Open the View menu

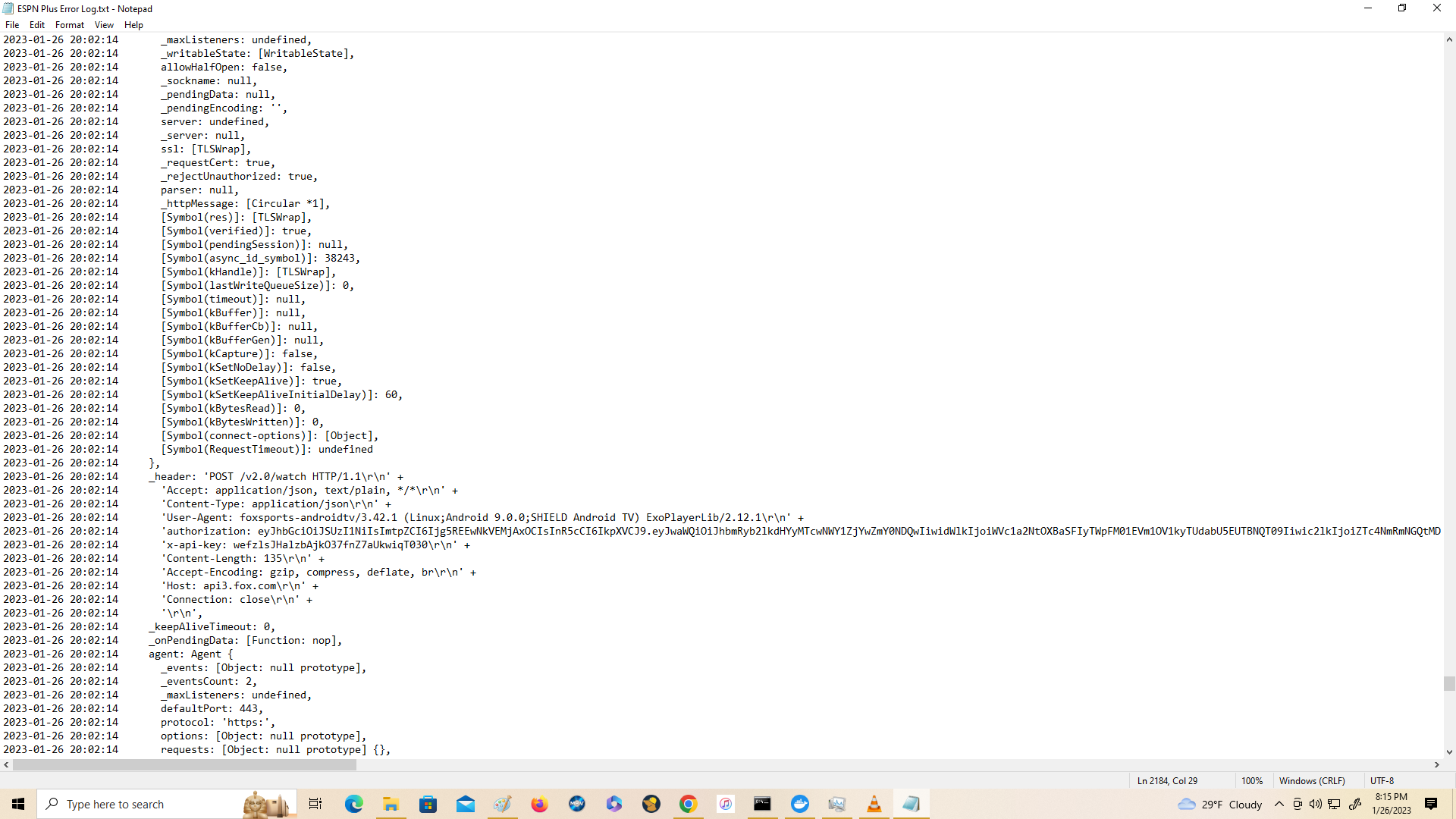point(104,25)
